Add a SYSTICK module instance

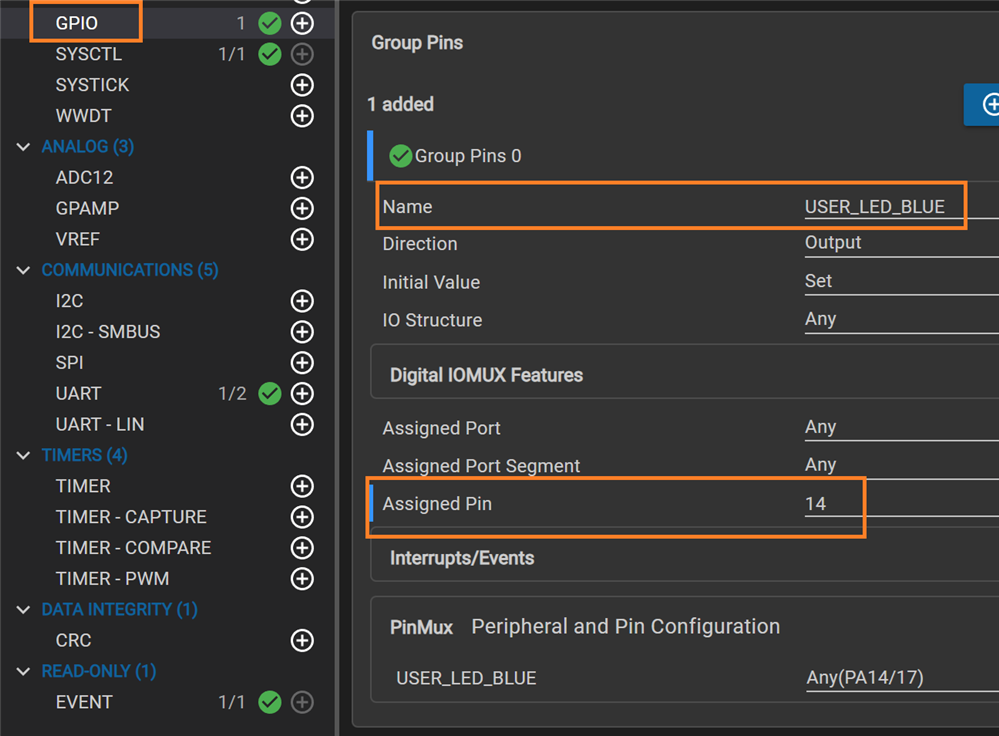(x=302, y=85)
